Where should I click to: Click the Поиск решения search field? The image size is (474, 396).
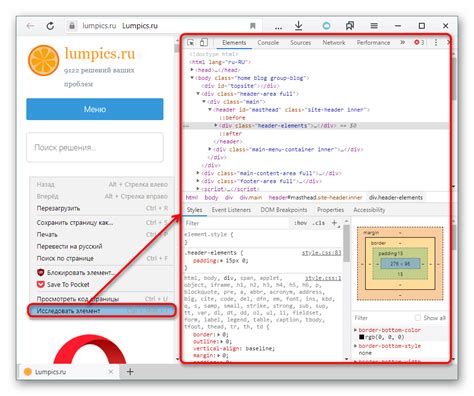click(95, 147)
